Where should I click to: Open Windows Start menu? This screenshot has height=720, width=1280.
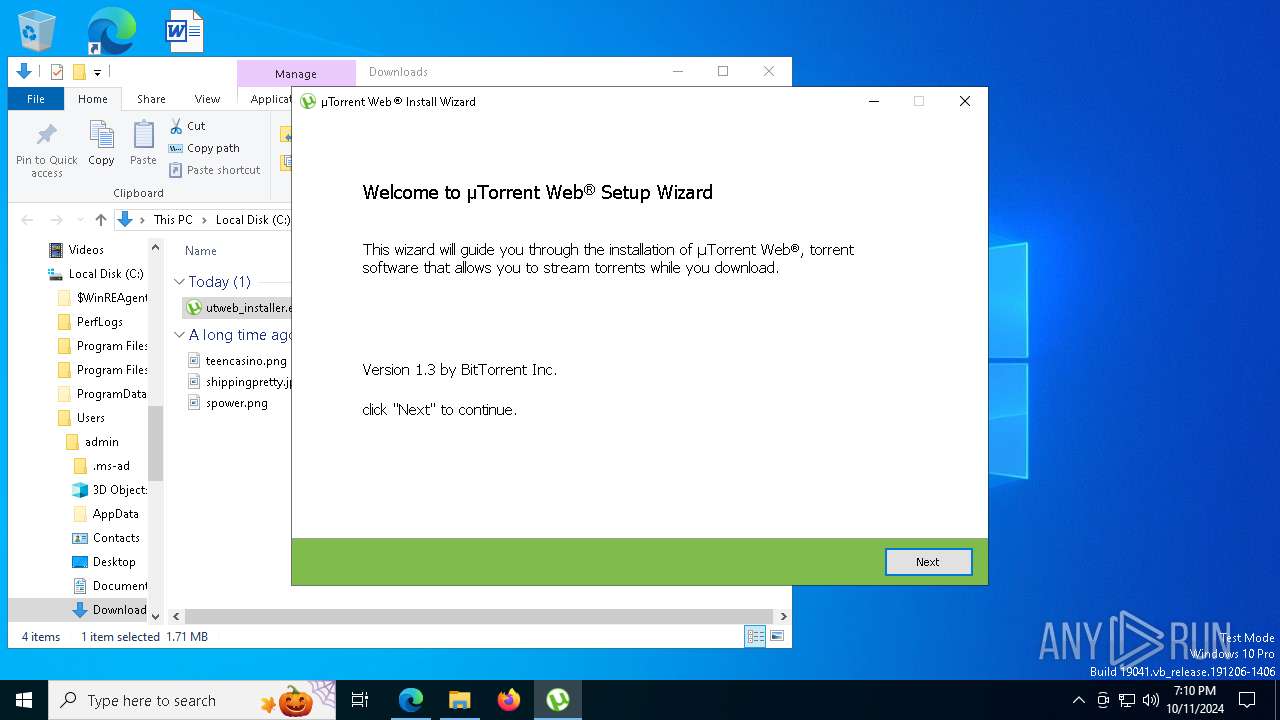tap(24, 700)
